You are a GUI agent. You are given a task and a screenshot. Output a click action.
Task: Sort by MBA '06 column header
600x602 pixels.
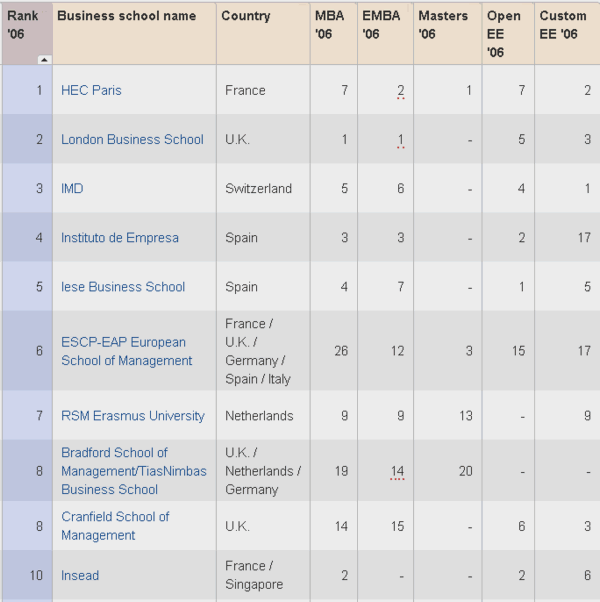point(334,33)
